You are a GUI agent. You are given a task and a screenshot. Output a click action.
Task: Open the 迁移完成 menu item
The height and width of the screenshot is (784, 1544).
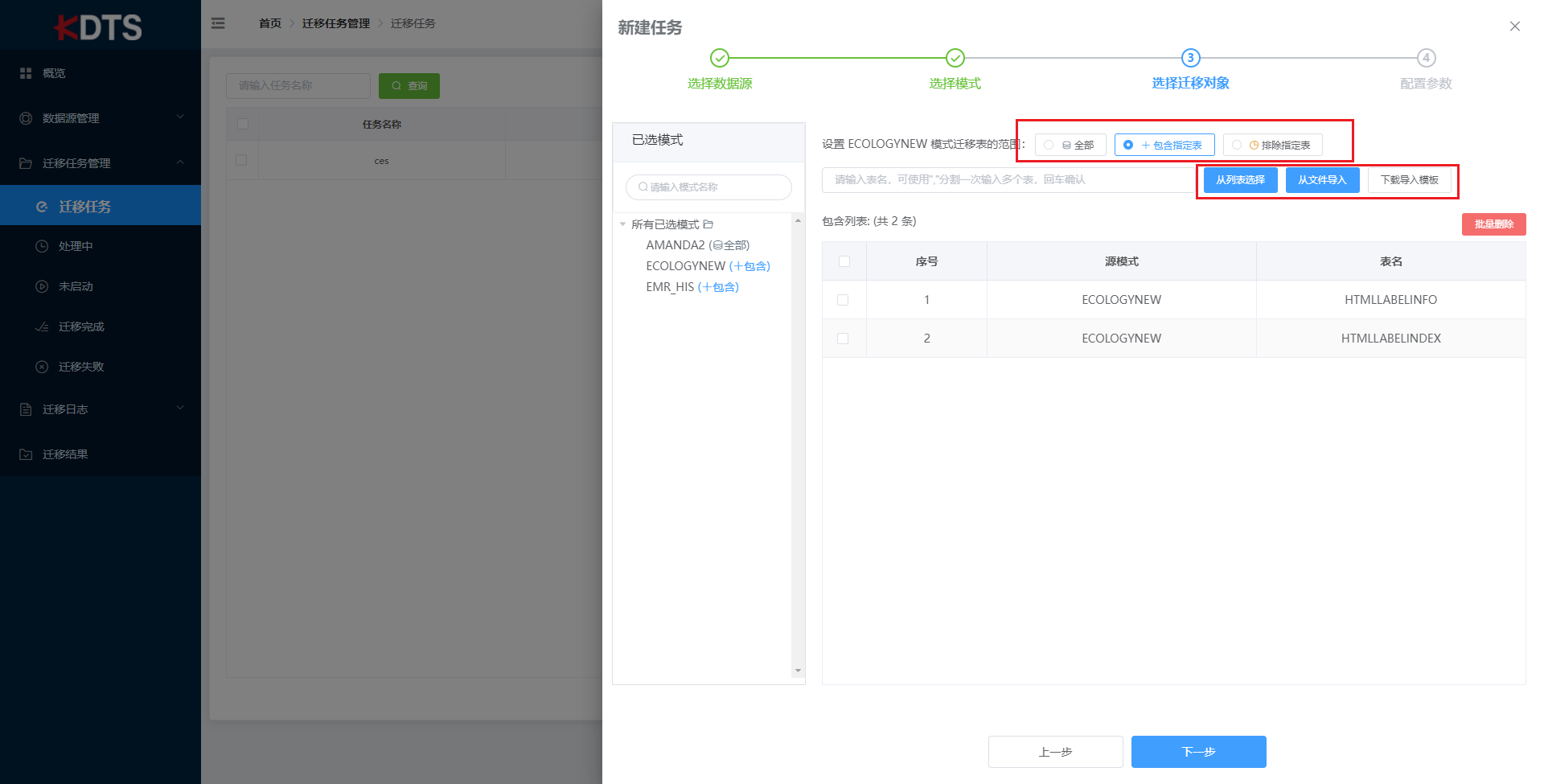pyautogui.click(x=101, y=326)
